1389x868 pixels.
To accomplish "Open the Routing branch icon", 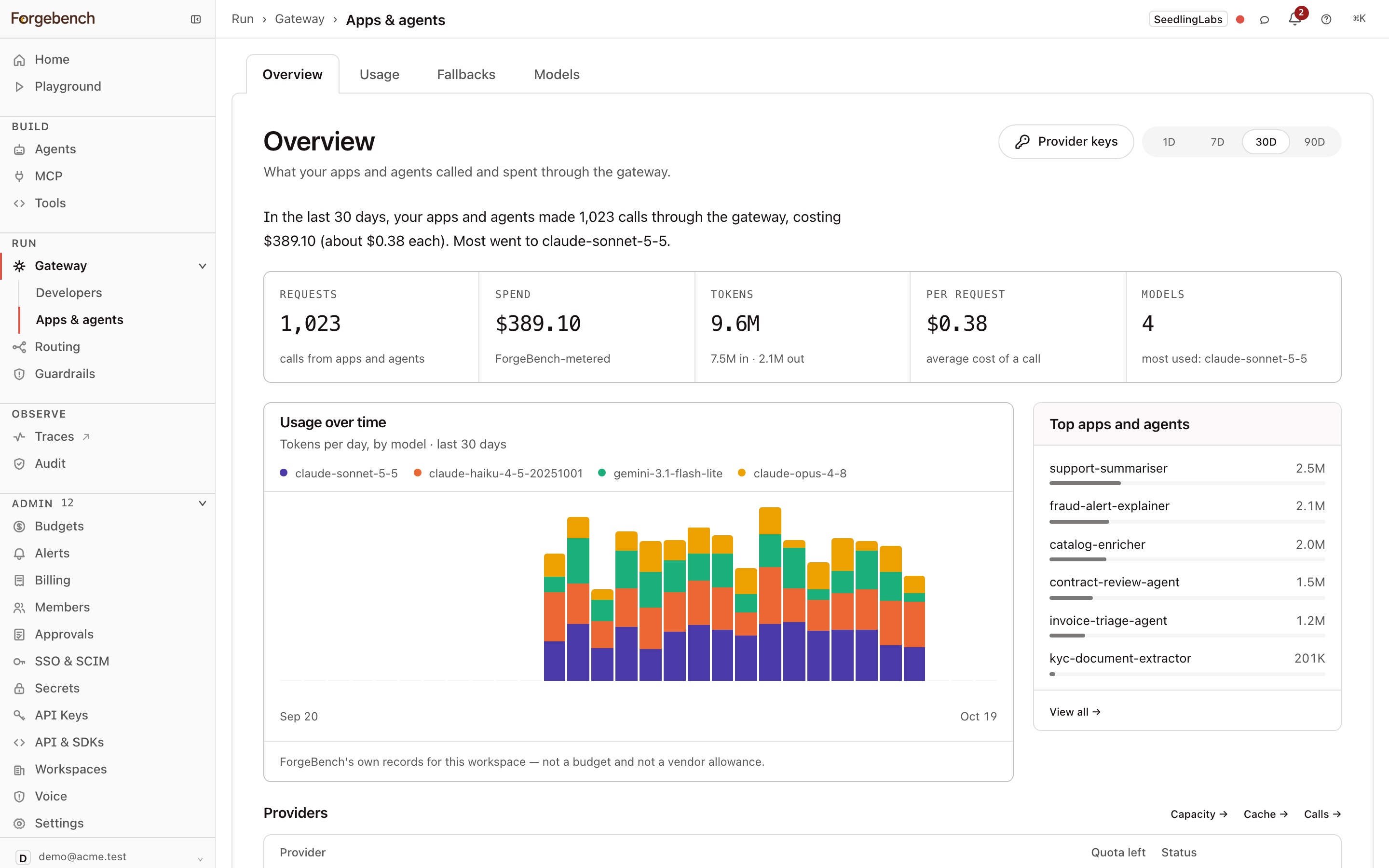I will click(19, 347).
